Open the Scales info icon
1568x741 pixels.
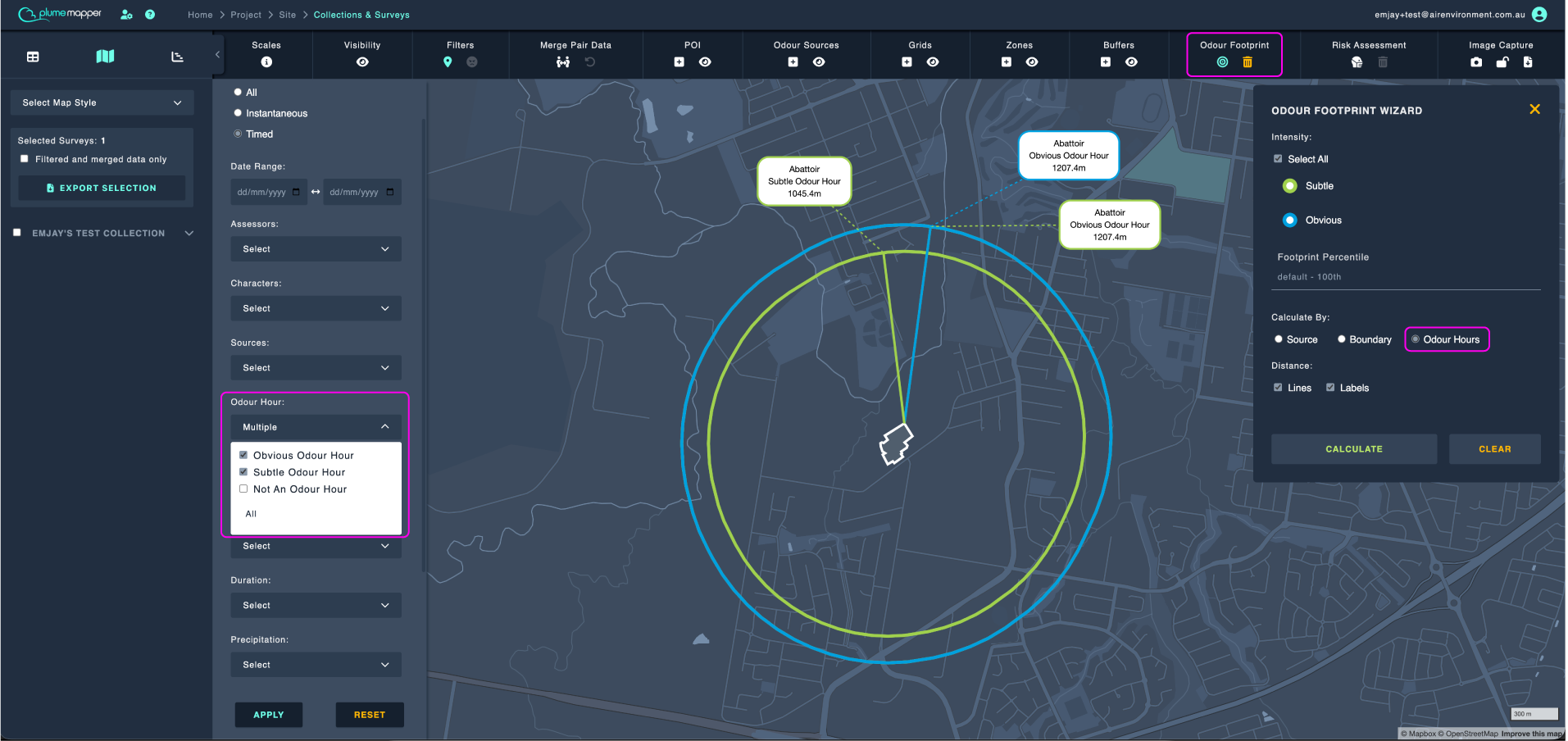(x=266, y=62)
